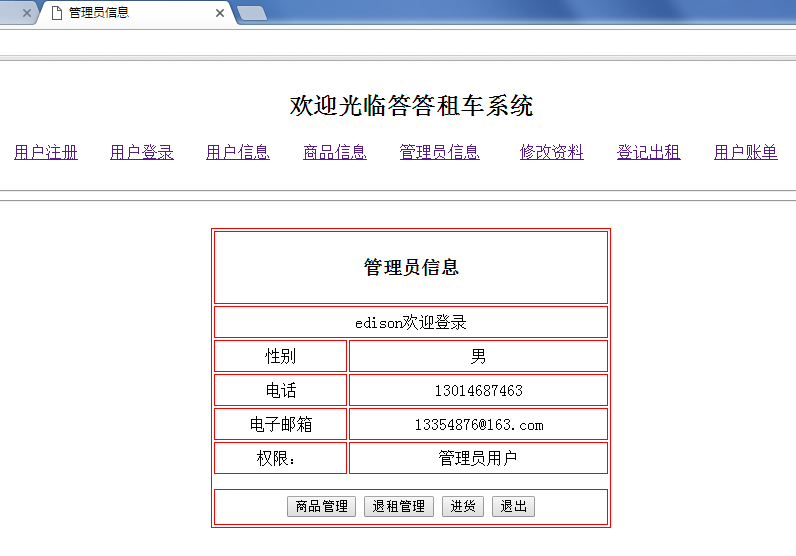Close the 管理员信息 browser tab

click(220, 13)
